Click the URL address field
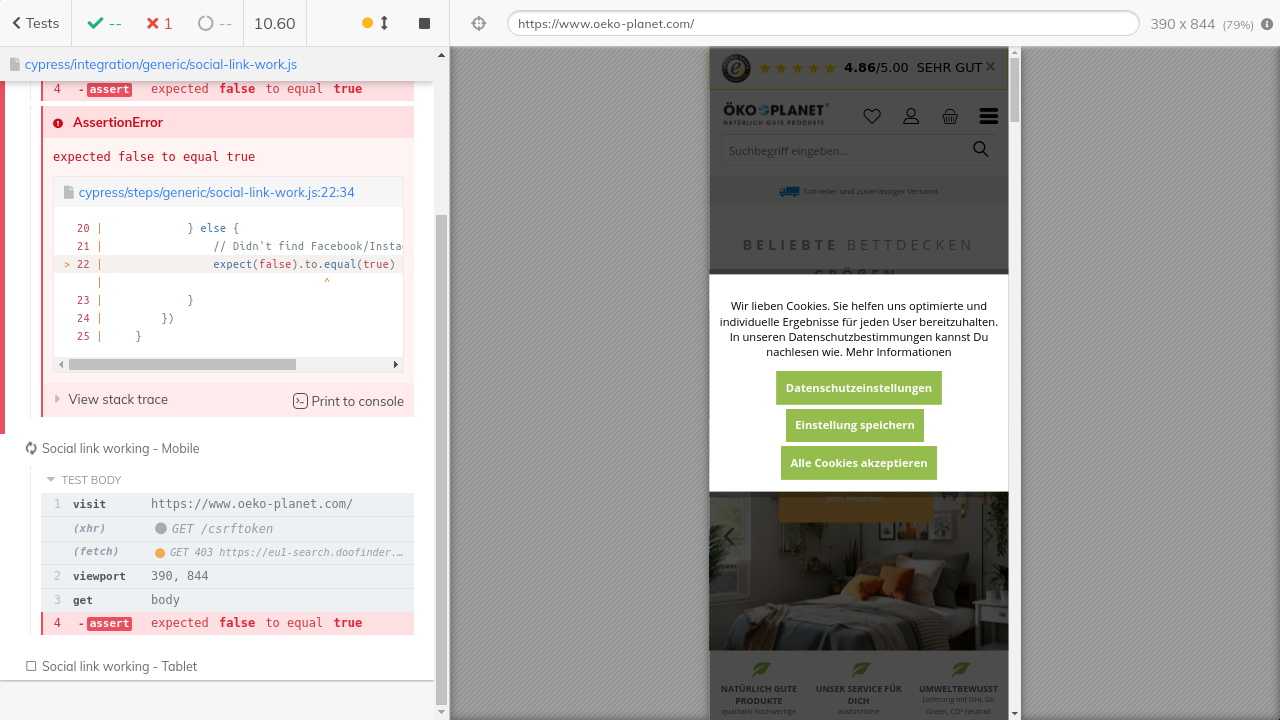This screenshot has height=720, width=1280. click(x=822, y=24)
